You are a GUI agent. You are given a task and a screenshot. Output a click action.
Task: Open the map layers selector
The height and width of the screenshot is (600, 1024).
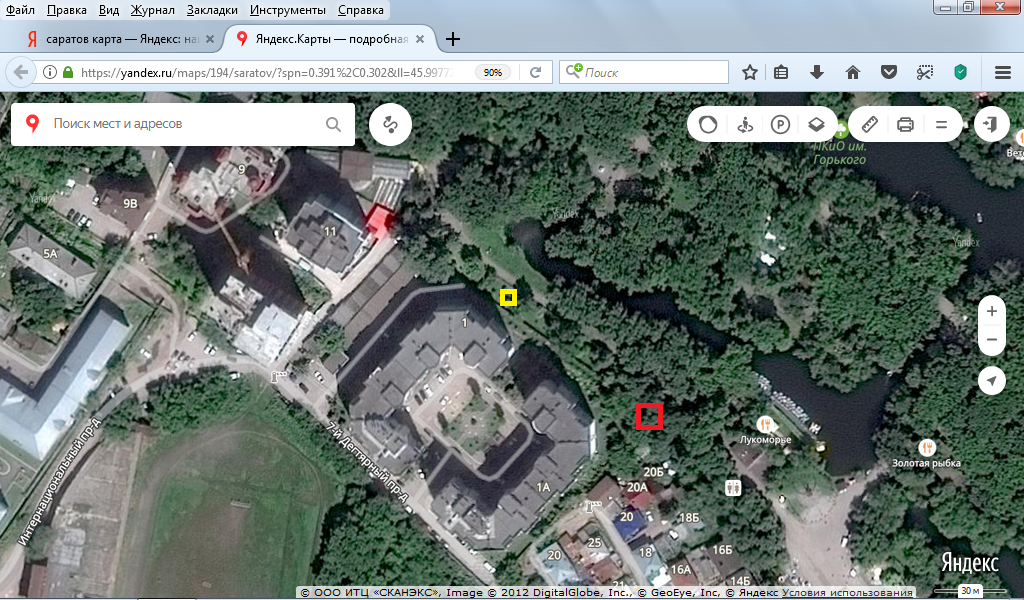click(816, 124)
